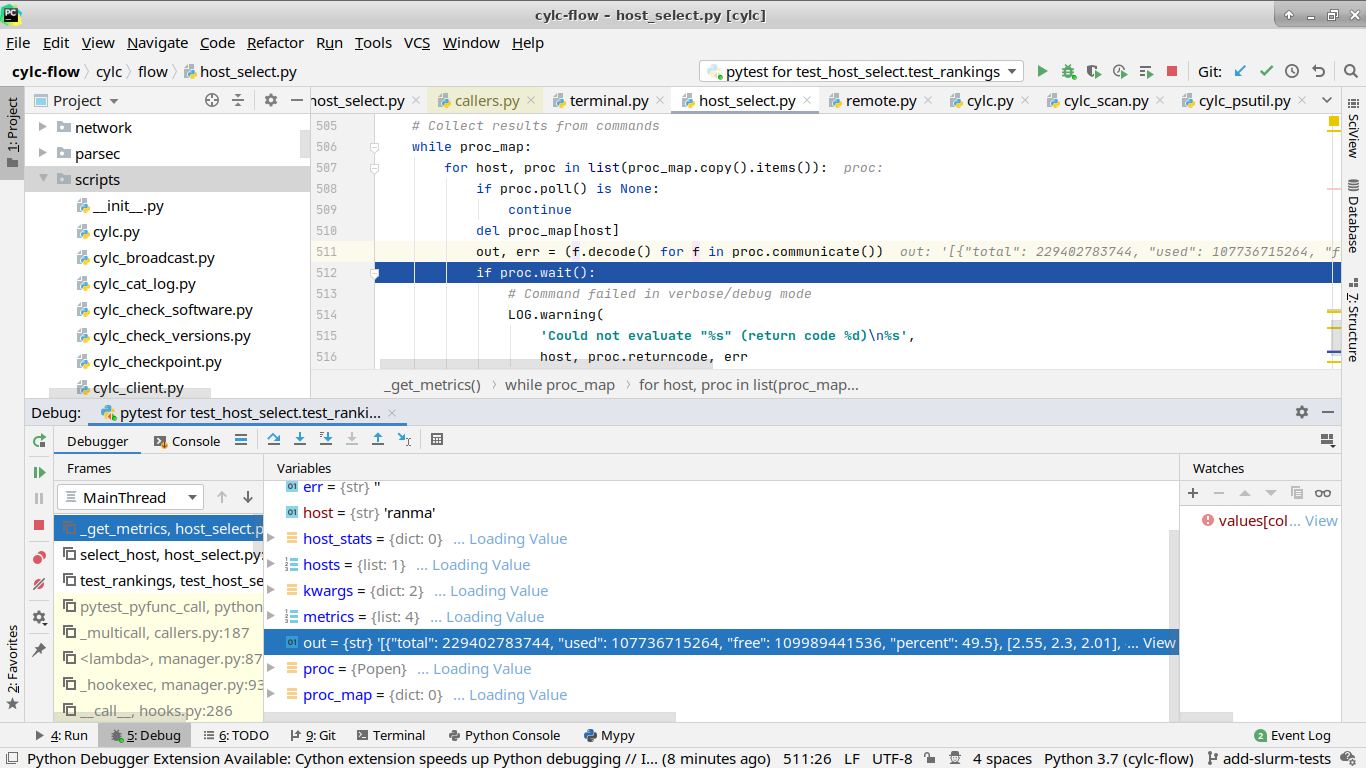Image resolution: width=1366 pixels, height=768 pixels.
Task: Resume the program with the green play icon
Action: pyautogui.click(x=38, y=470)
